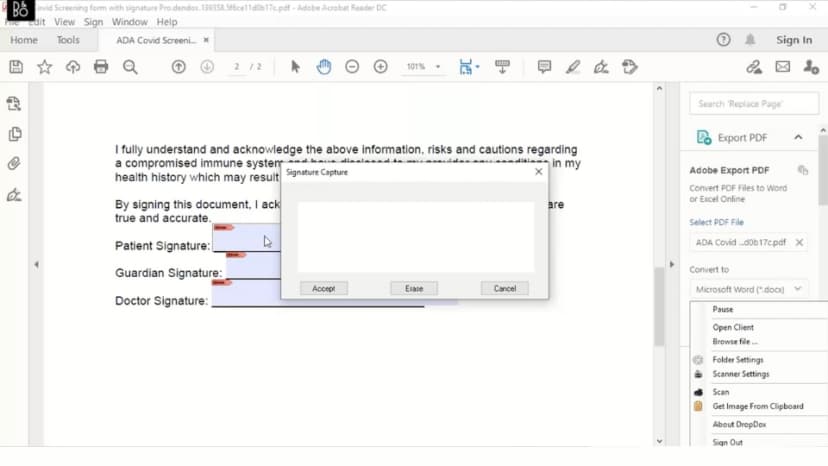This screenshot has height=466, width=828.
Task: Activate the Hand pan tool
Action: click(324, 67)
